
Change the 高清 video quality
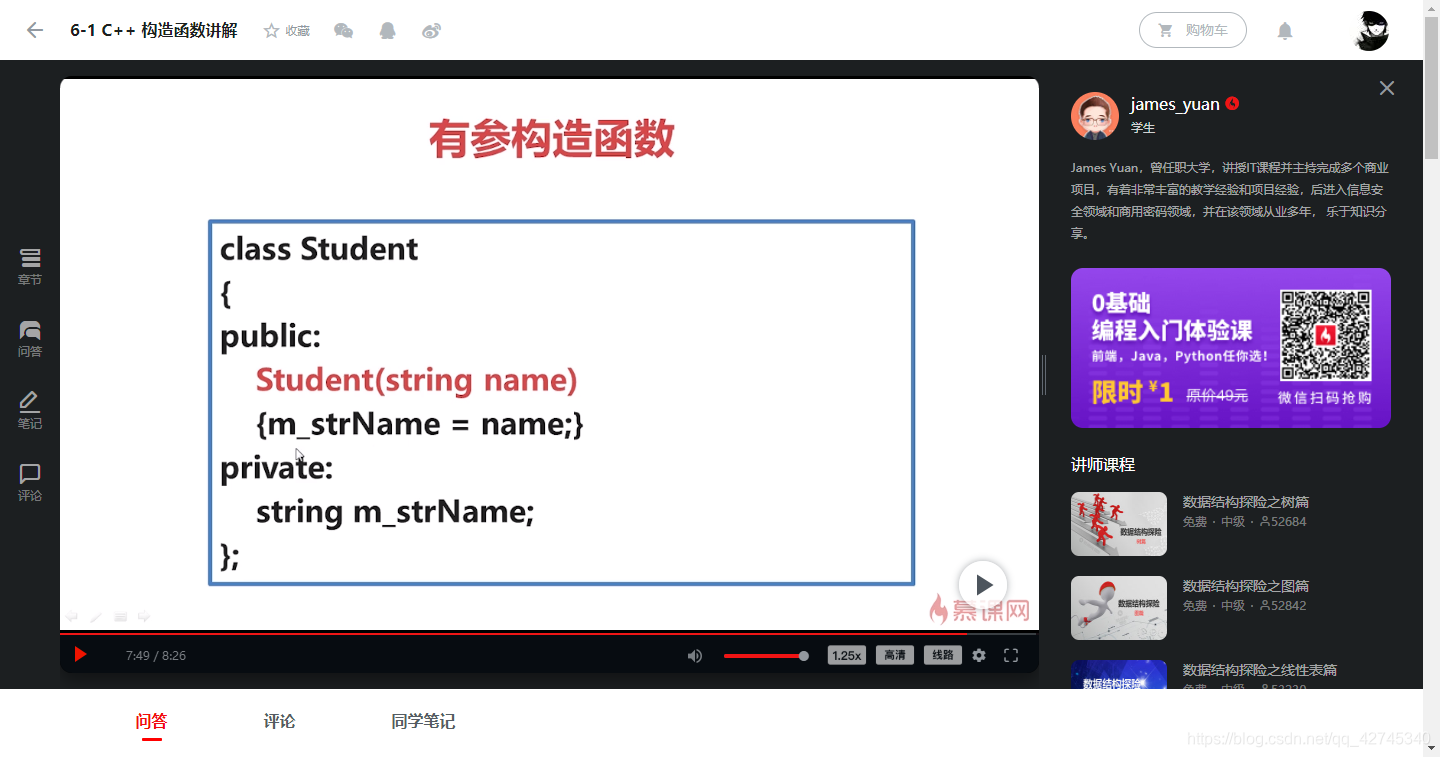point(895,655)
